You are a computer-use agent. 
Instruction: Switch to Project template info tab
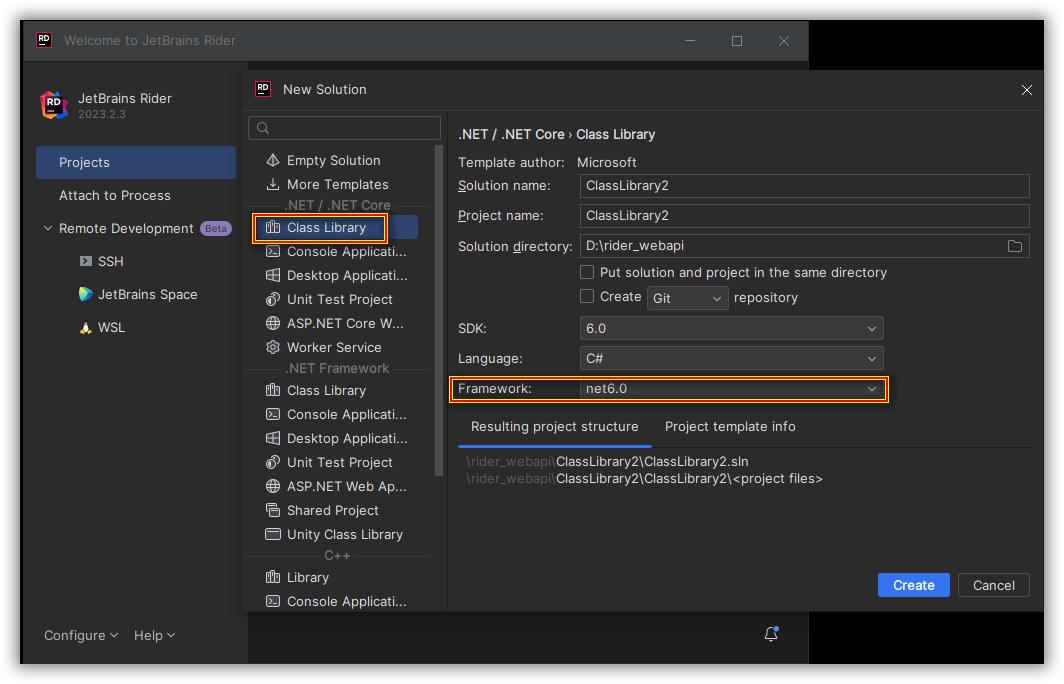click(730, 426)
